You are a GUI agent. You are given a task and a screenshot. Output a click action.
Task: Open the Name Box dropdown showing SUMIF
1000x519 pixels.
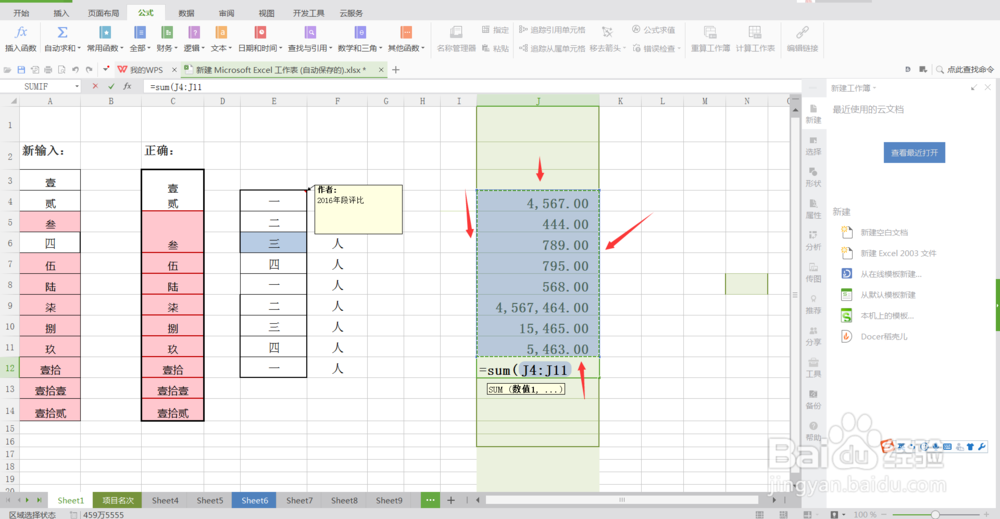point(77,86)
